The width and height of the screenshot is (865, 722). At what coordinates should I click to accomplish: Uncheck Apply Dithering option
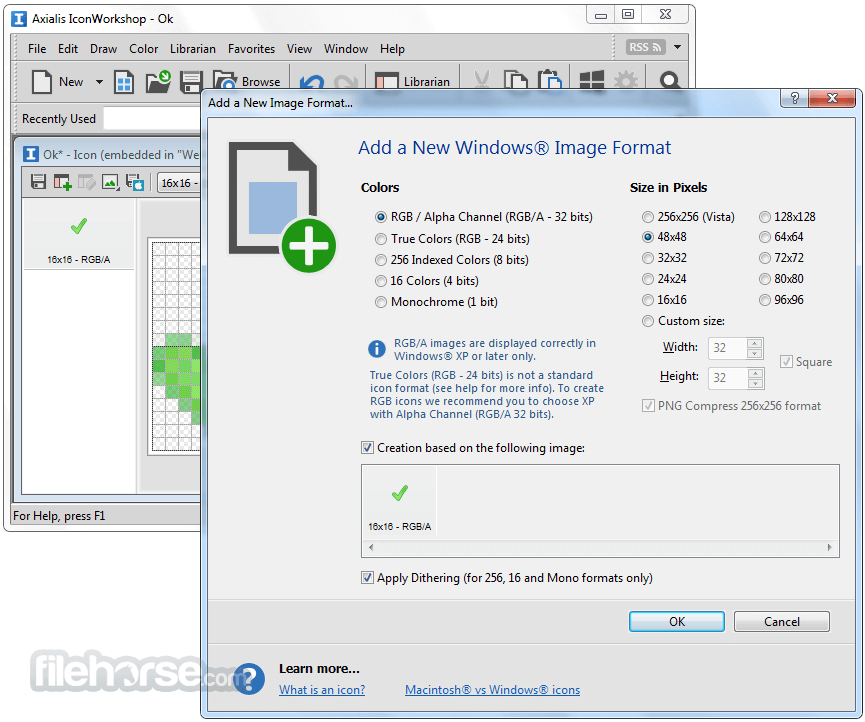368,577
